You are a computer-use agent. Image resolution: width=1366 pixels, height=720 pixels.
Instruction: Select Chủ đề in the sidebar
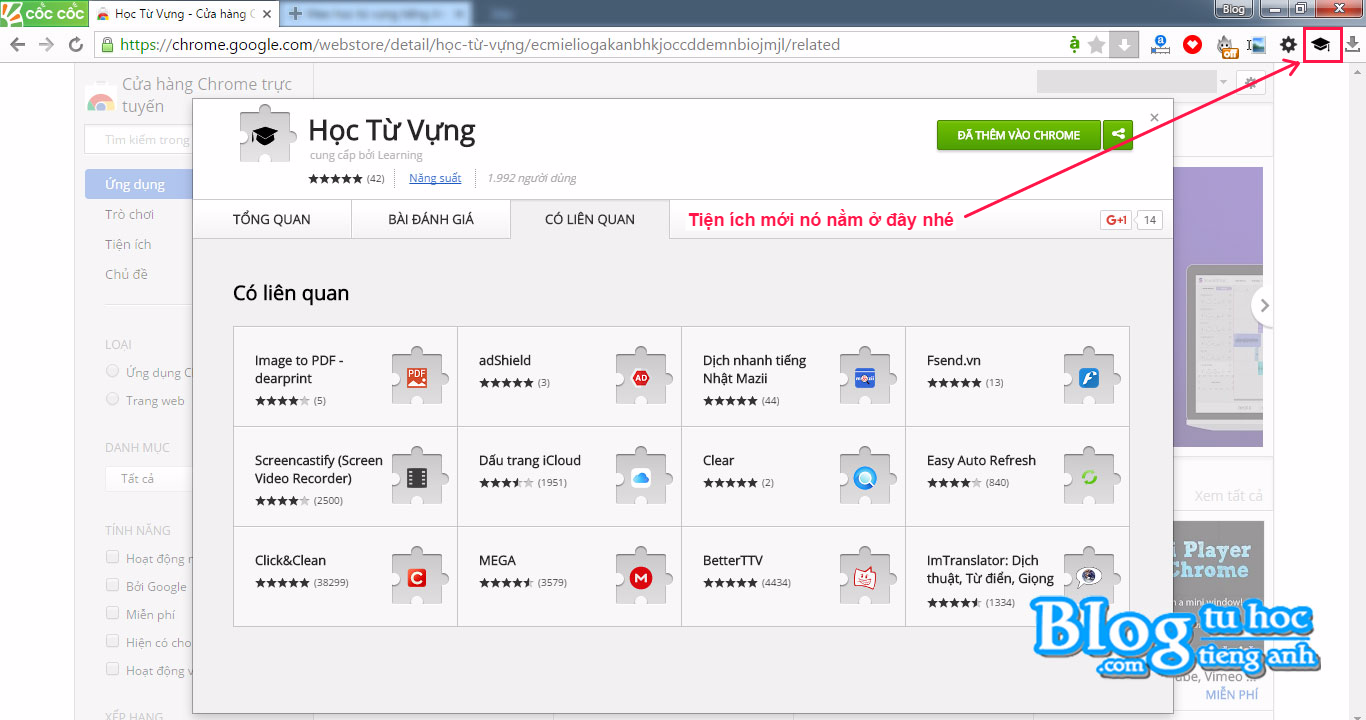(x=126, y=274)
